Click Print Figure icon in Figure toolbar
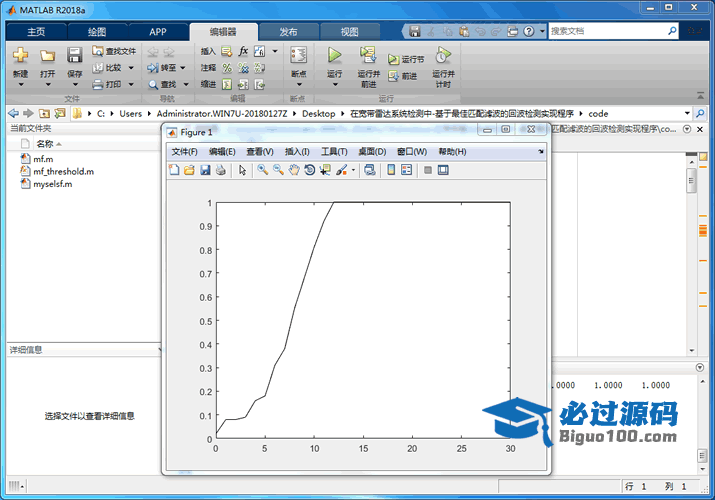This screenshot has height=500, width=715. 221,170
